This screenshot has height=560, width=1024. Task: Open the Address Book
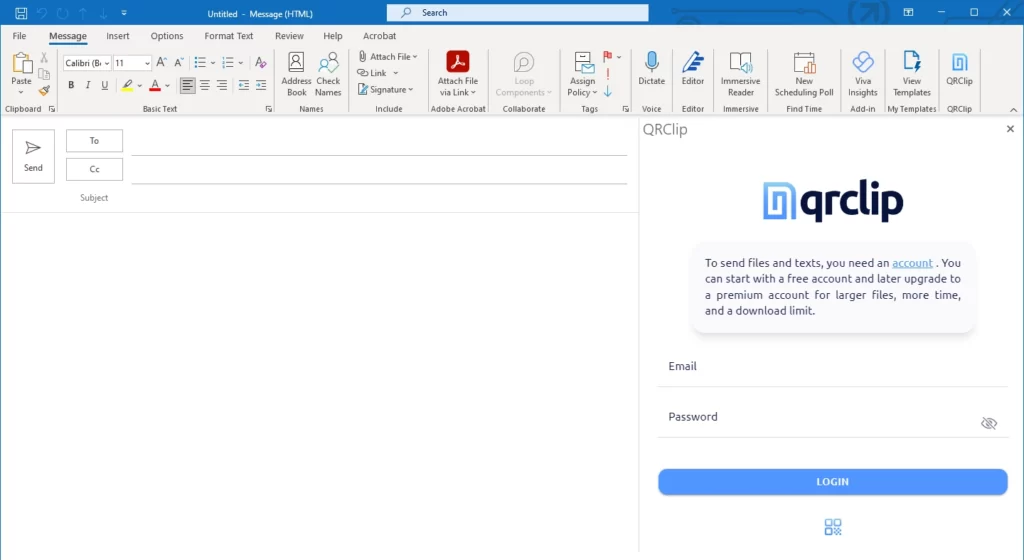(296, 74)
